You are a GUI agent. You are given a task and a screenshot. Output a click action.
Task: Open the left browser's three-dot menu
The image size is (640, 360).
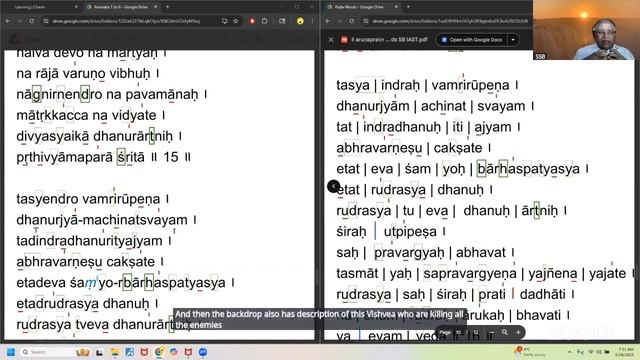(312, 21)
